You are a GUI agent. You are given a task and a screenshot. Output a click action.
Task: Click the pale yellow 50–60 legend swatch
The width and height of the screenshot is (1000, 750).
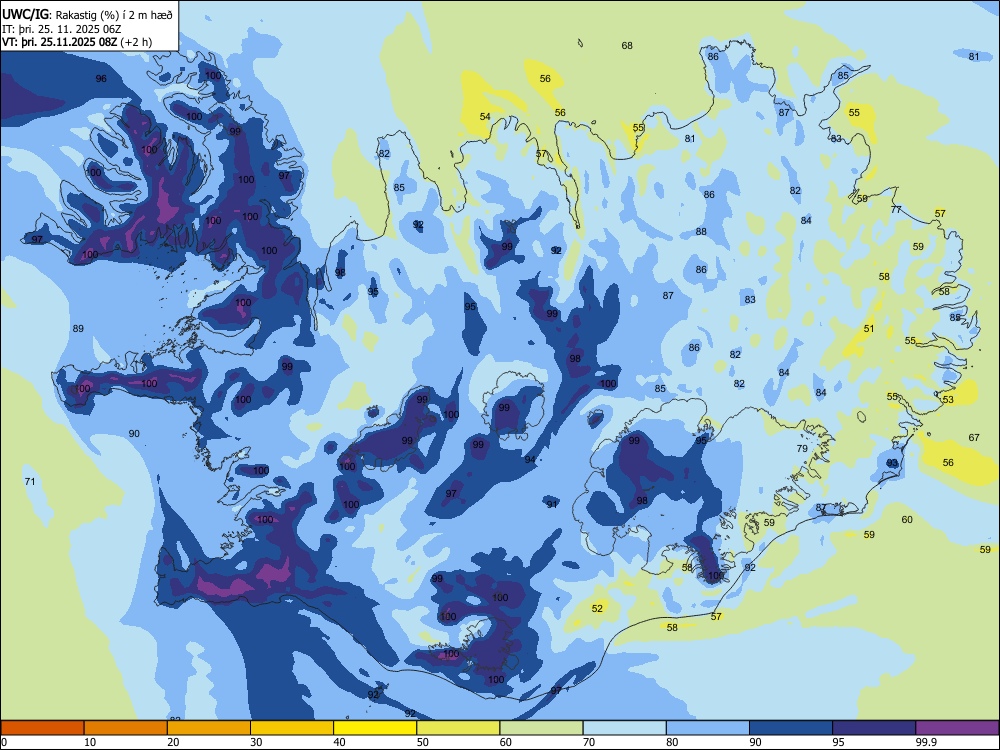[458, 728]
